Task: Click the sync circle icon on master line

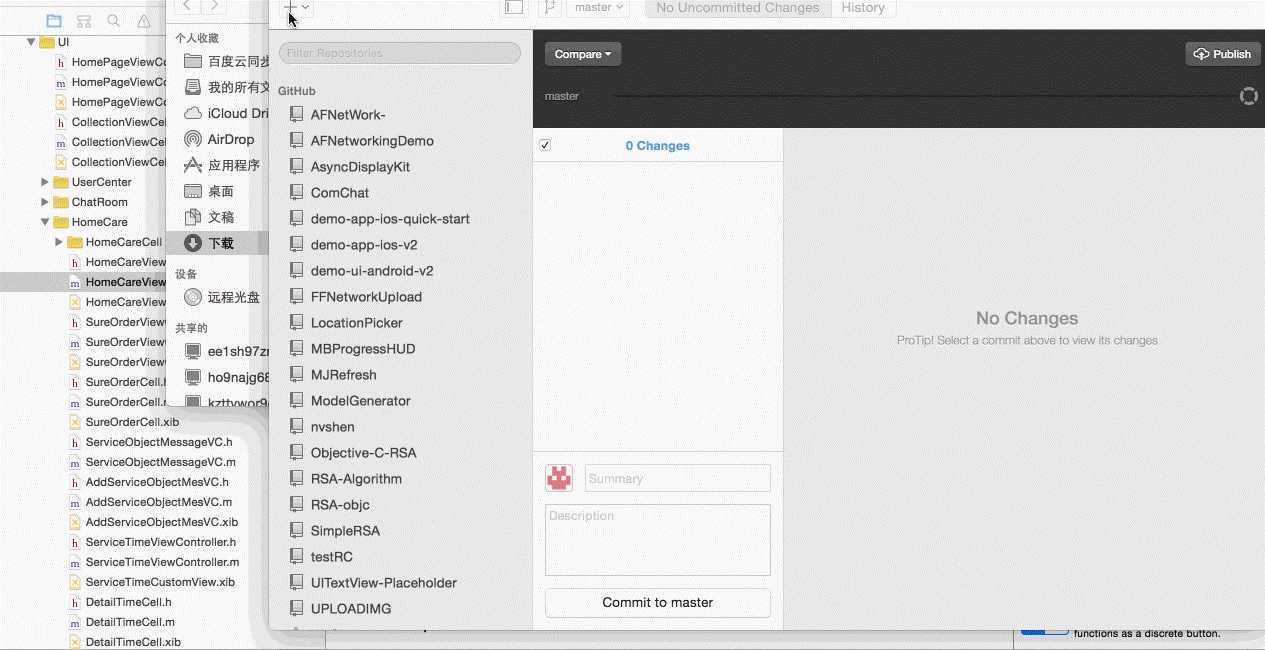Action: [1248, 96]
